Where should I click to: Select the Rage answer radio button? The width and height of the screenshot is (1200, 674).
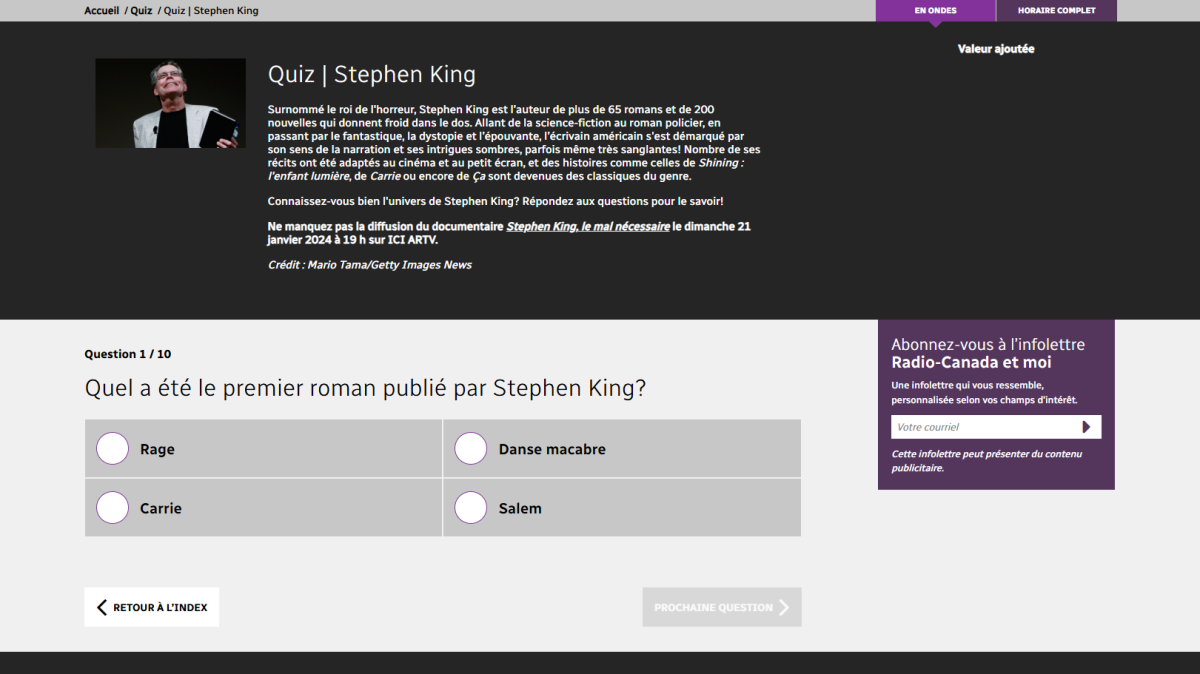[113, 449]
